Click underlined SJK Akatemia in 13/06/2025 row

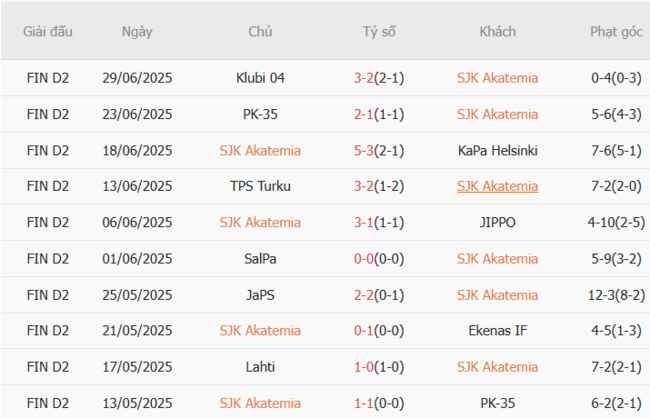point(497,186)
